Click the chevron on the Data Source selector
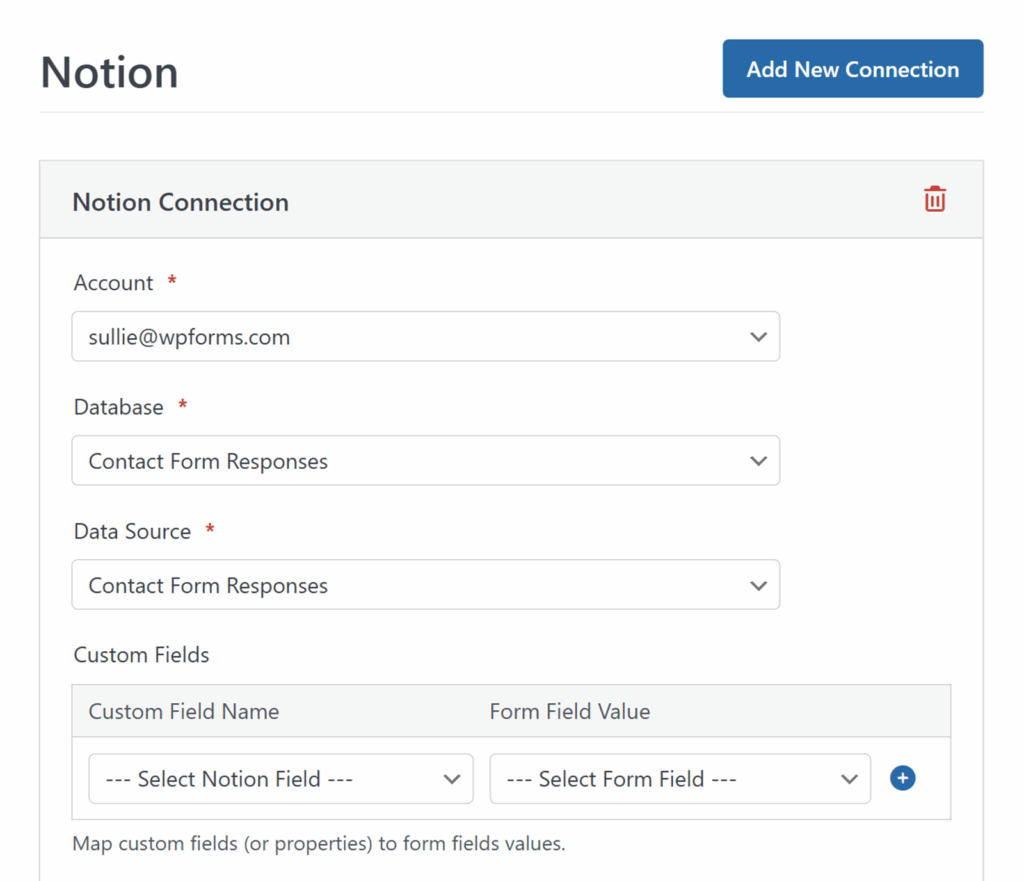Viewport: 1024px width, 881px height. pos(758,585)
